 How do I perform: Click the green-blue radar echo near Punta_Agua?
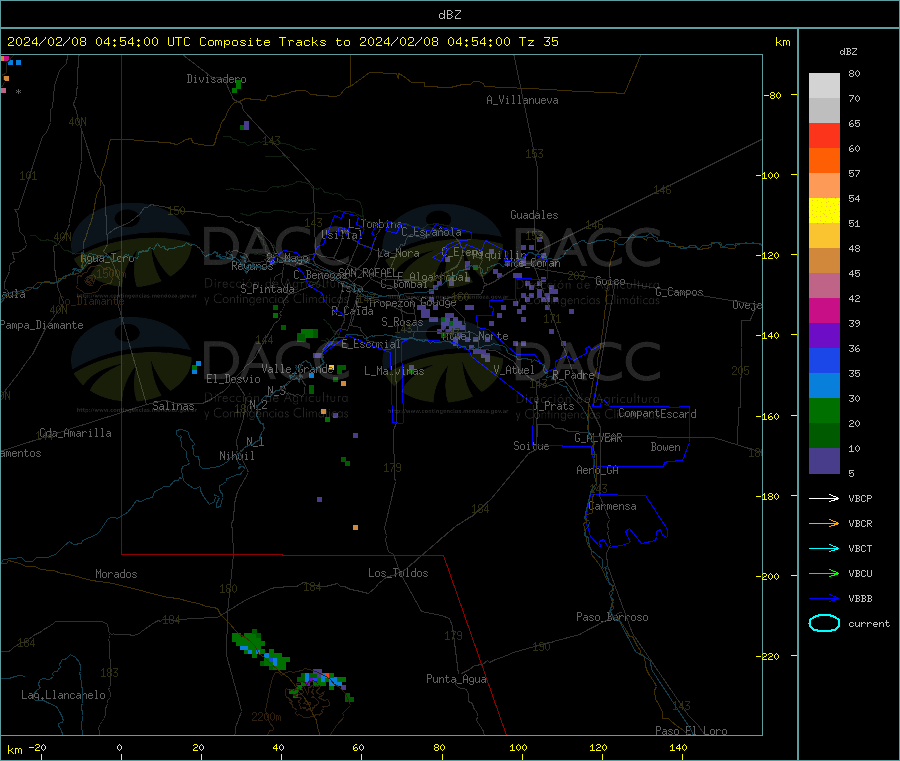[321, 682]
